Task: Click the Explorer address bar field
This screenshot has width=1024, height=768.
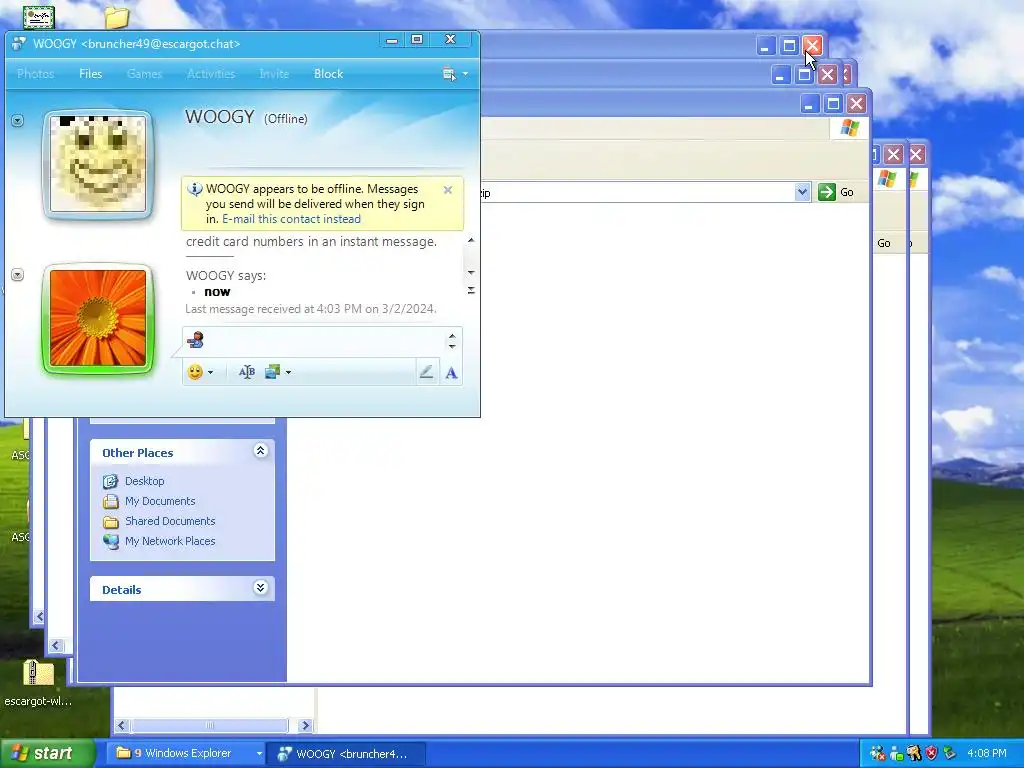Action: click(x=637, y=193)
